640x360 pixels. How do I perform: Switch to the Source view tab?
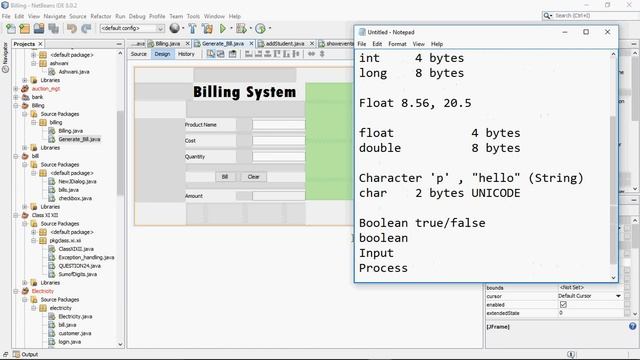(x=139, y=54)
